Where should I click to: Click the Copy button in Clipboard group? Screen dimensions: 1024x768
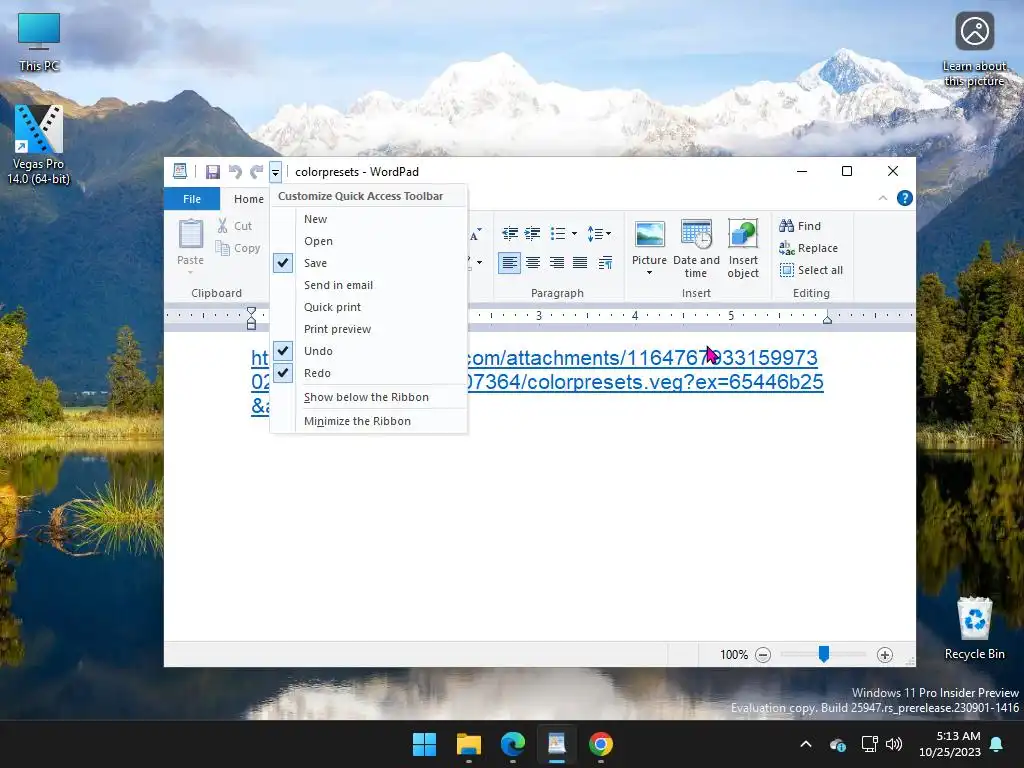tap(238, 248)
